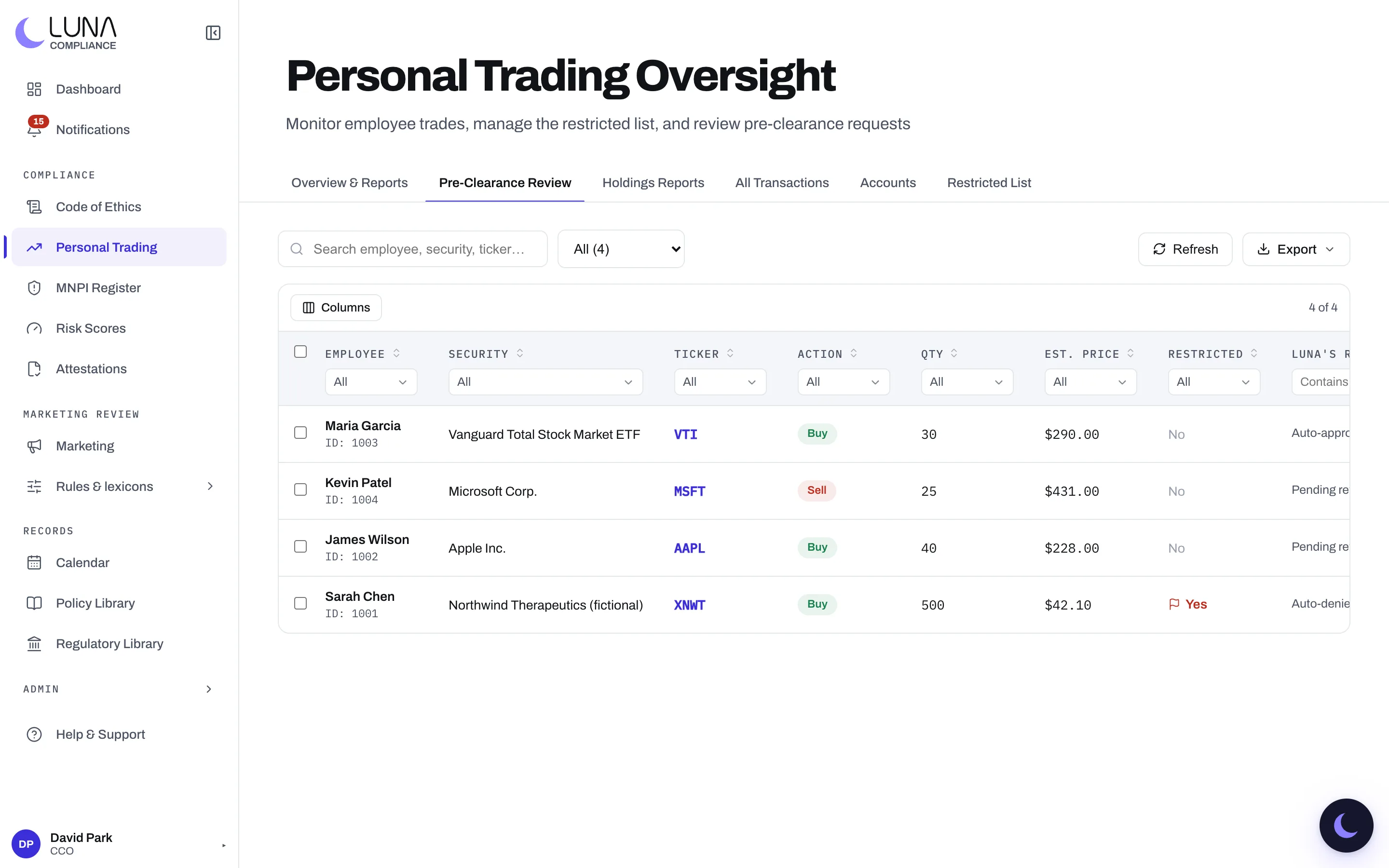The height and width of the screenshot is (868, 1389).
Task: Click the employee search input field
Action: click(413, 249)
